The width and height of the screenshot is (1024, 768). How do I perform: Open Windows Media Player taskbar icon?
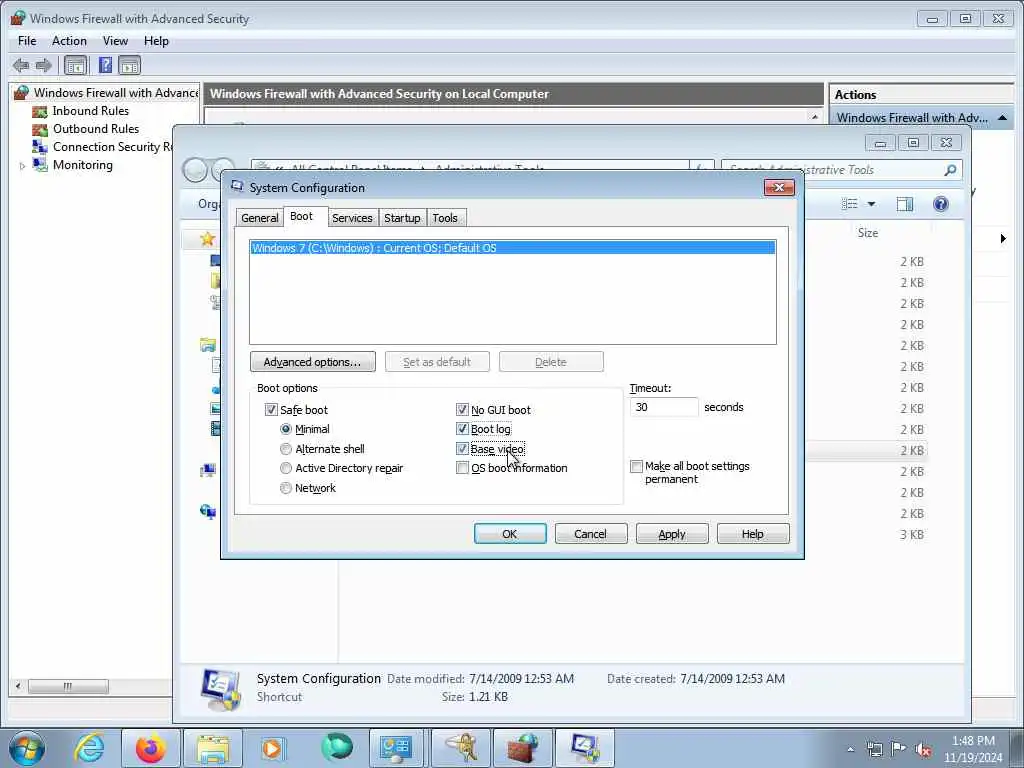pos(272,748)
